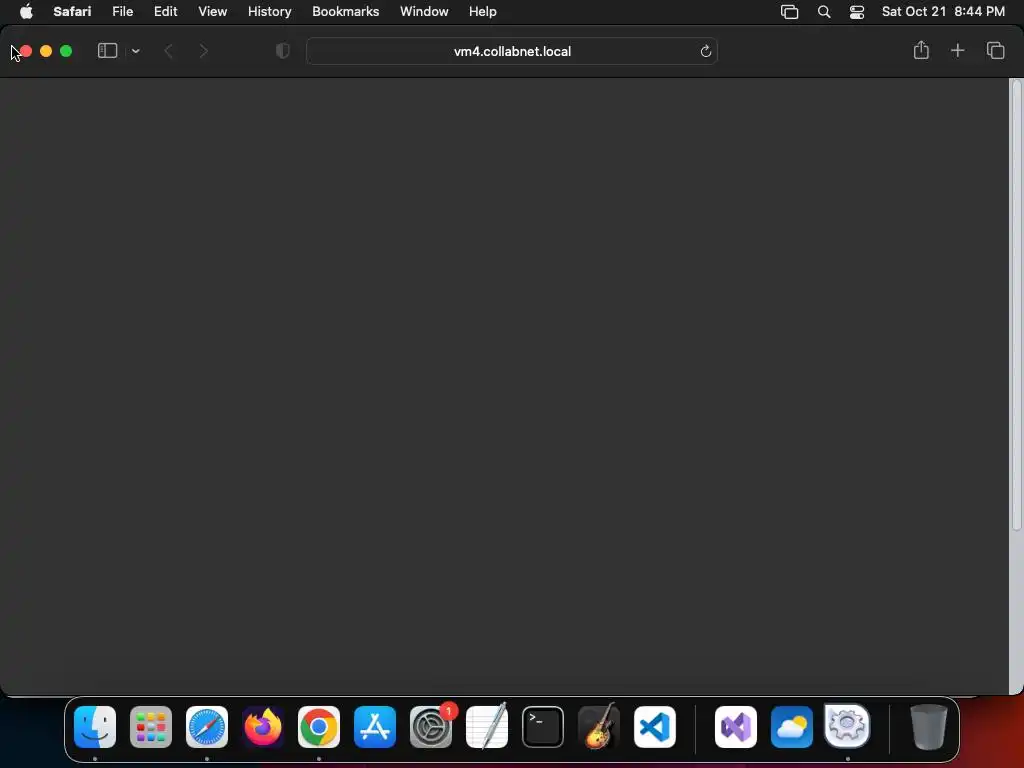The width and height of the screenshot is (1024, 768).
Task: Open the screen mirroring menu bar icon
Action: [x=790, y=12]
